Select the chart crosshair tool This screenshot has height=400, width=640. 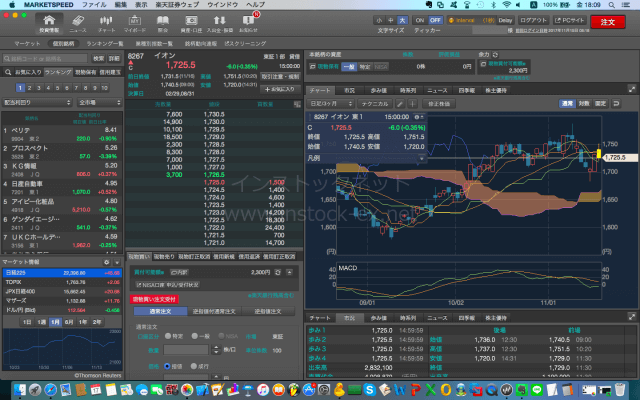click(413, 104)
